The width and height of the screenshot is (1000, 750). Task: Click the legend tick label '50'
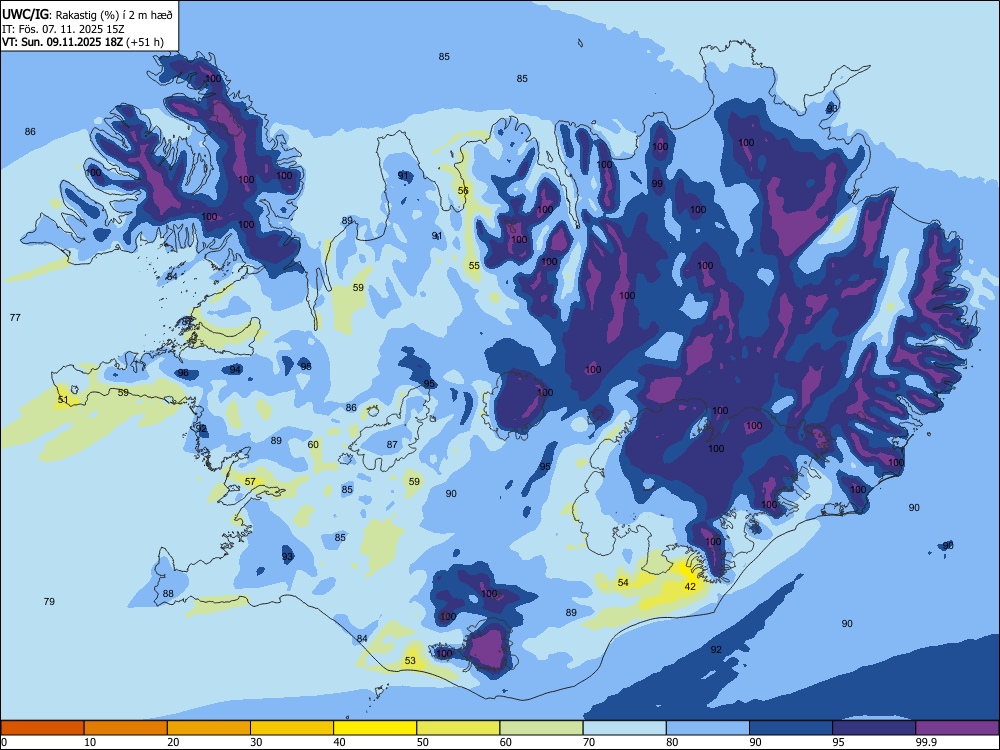[423, 742]
